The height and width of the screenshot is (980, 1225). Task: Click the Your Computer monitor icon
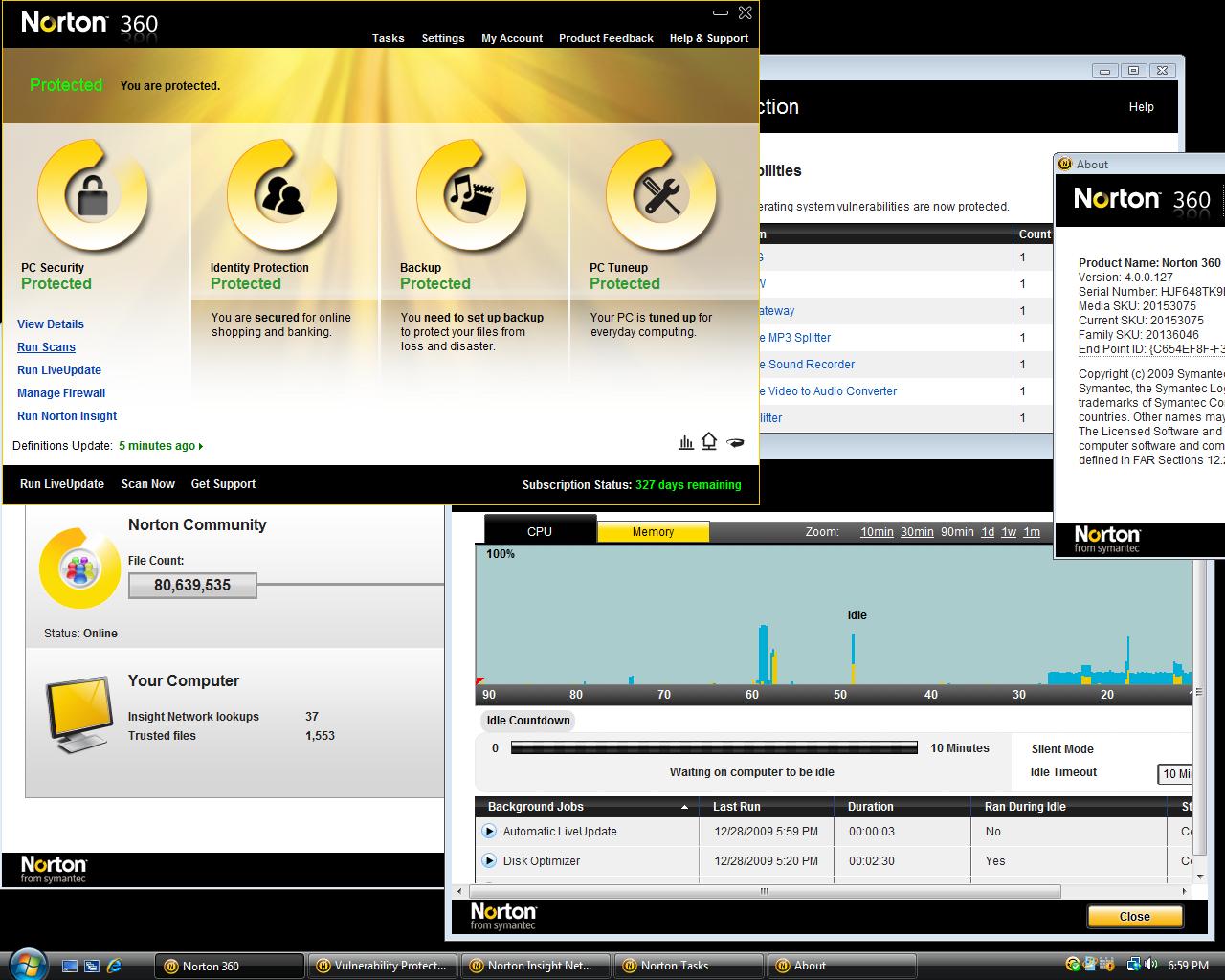[79, 713]
